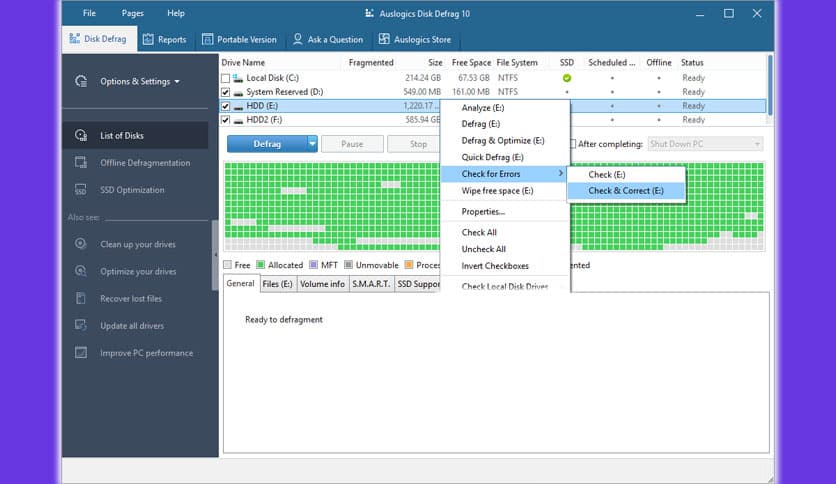Open the File menu

tap(90, 13)
